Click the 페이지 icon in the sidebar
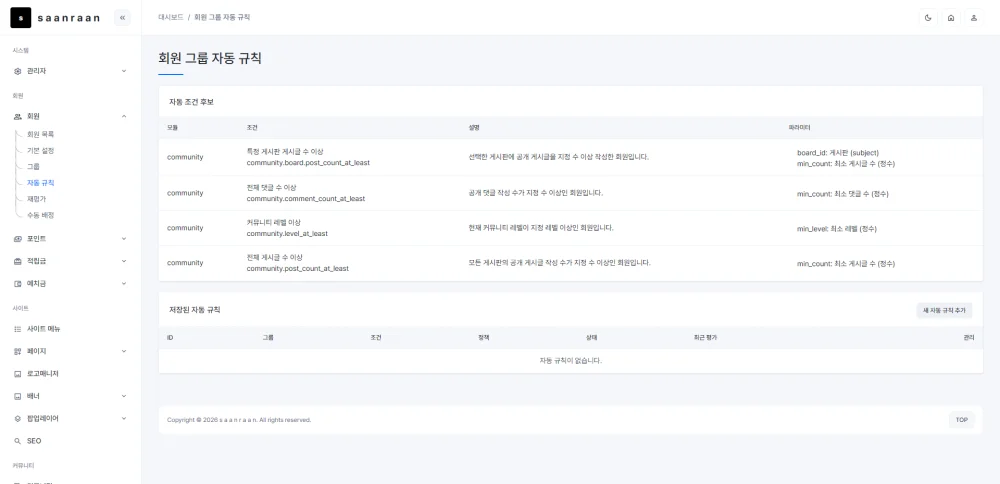1000x484 pixels. [18, 351]
